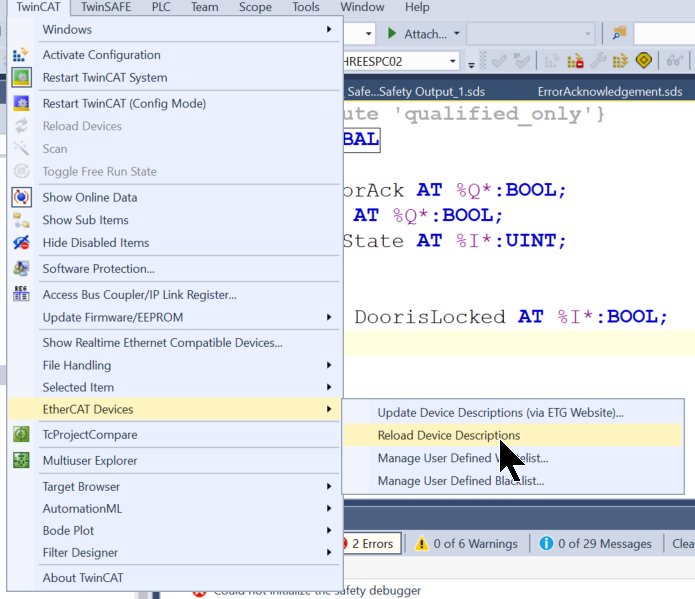Open the PLC menu
Screen dimensions: 695x599
pos(161,7)
